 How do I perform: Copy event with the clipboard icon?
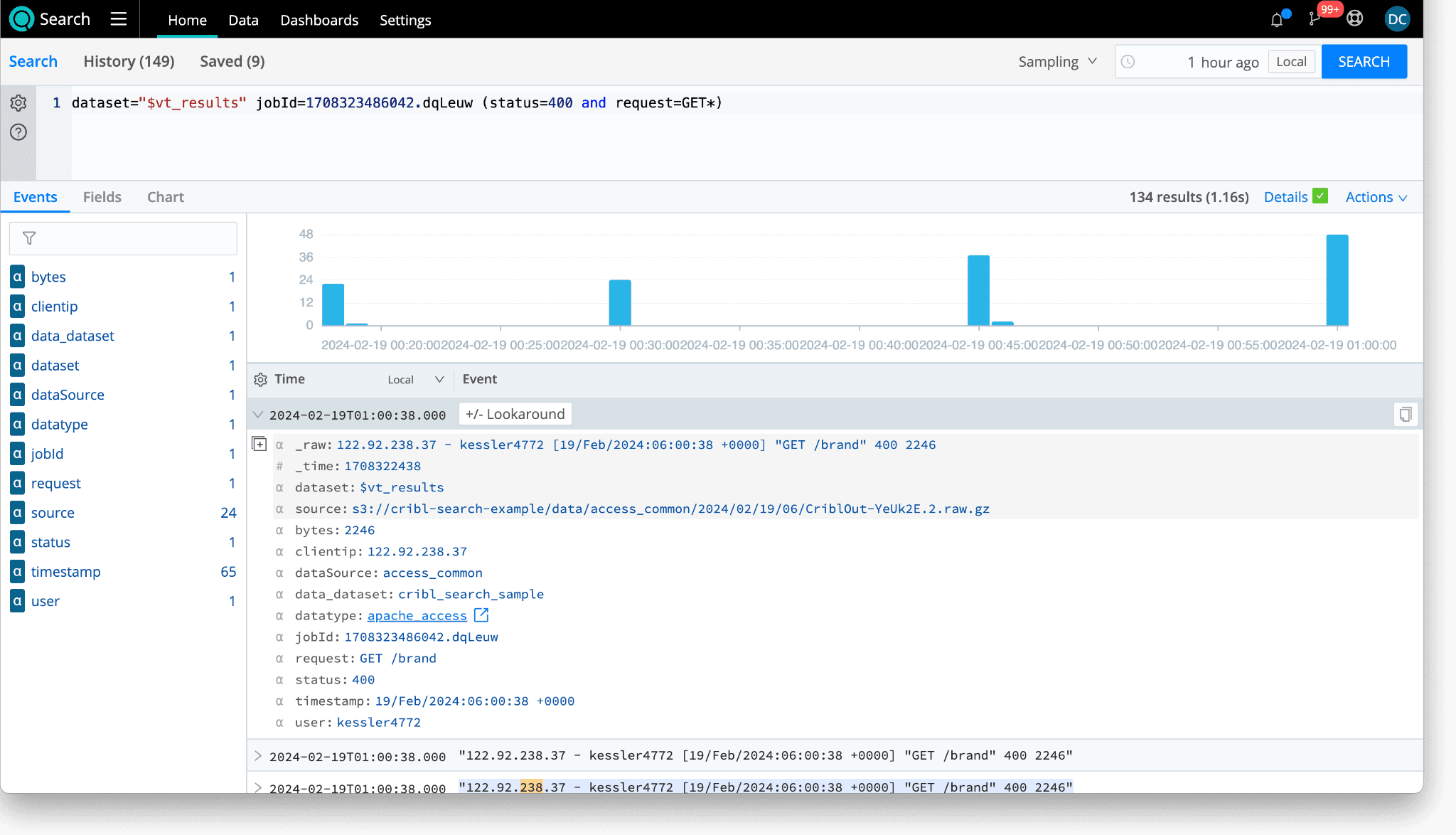pos(1405,415)
